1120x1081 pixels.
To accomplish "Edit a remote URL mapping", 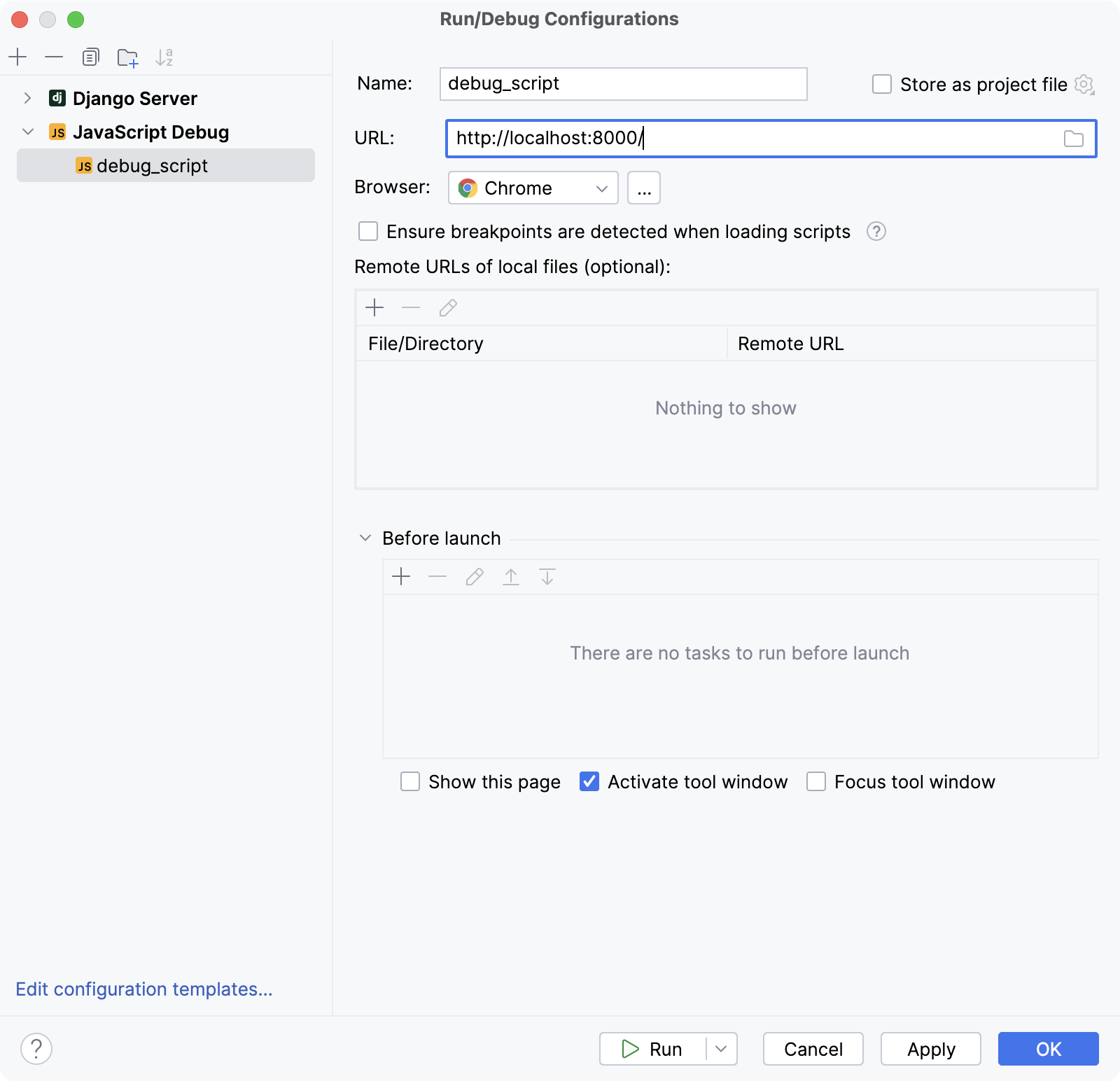I will [x=447, y=307].
